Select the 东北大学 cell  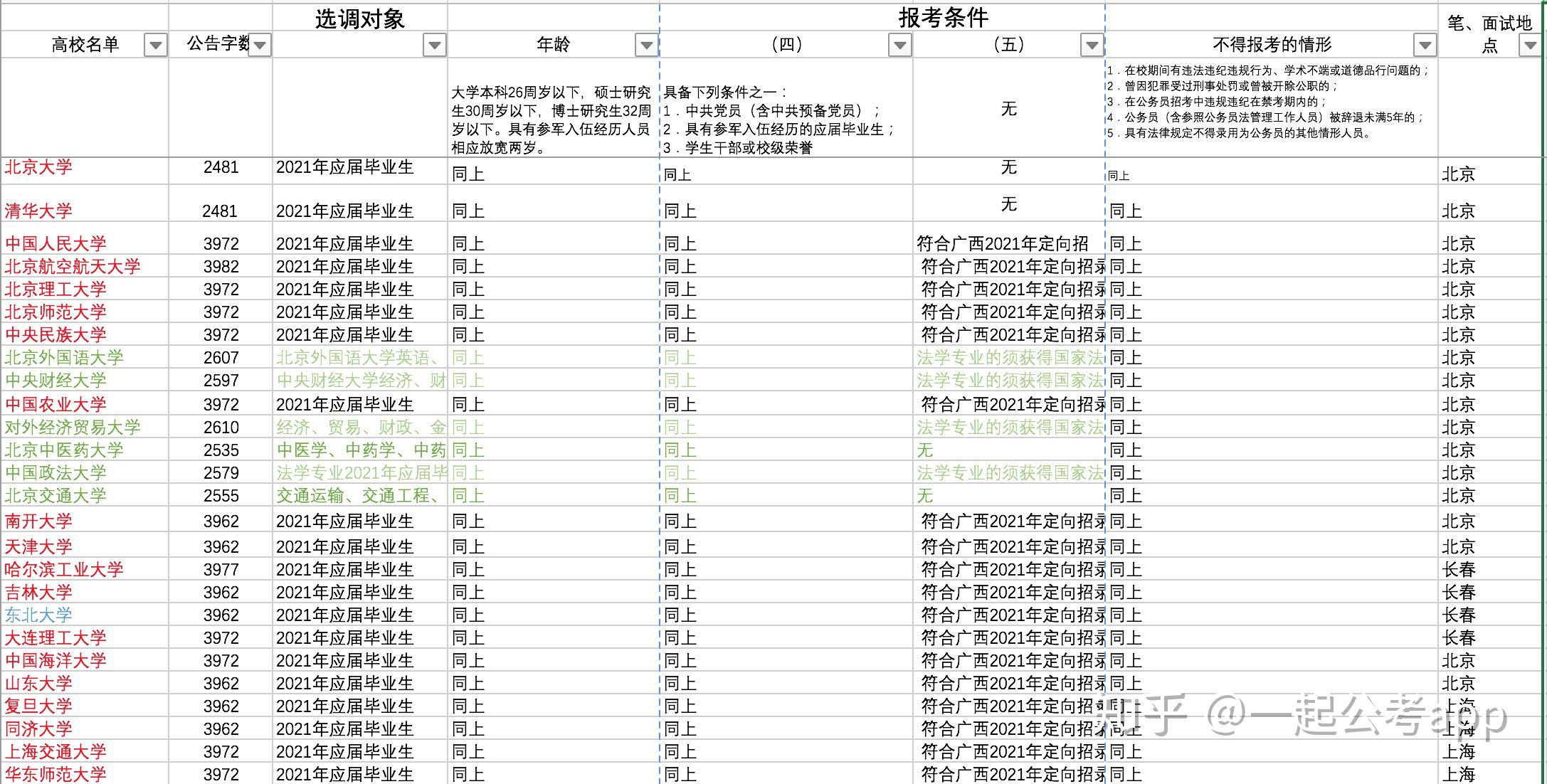click(85, 615)
